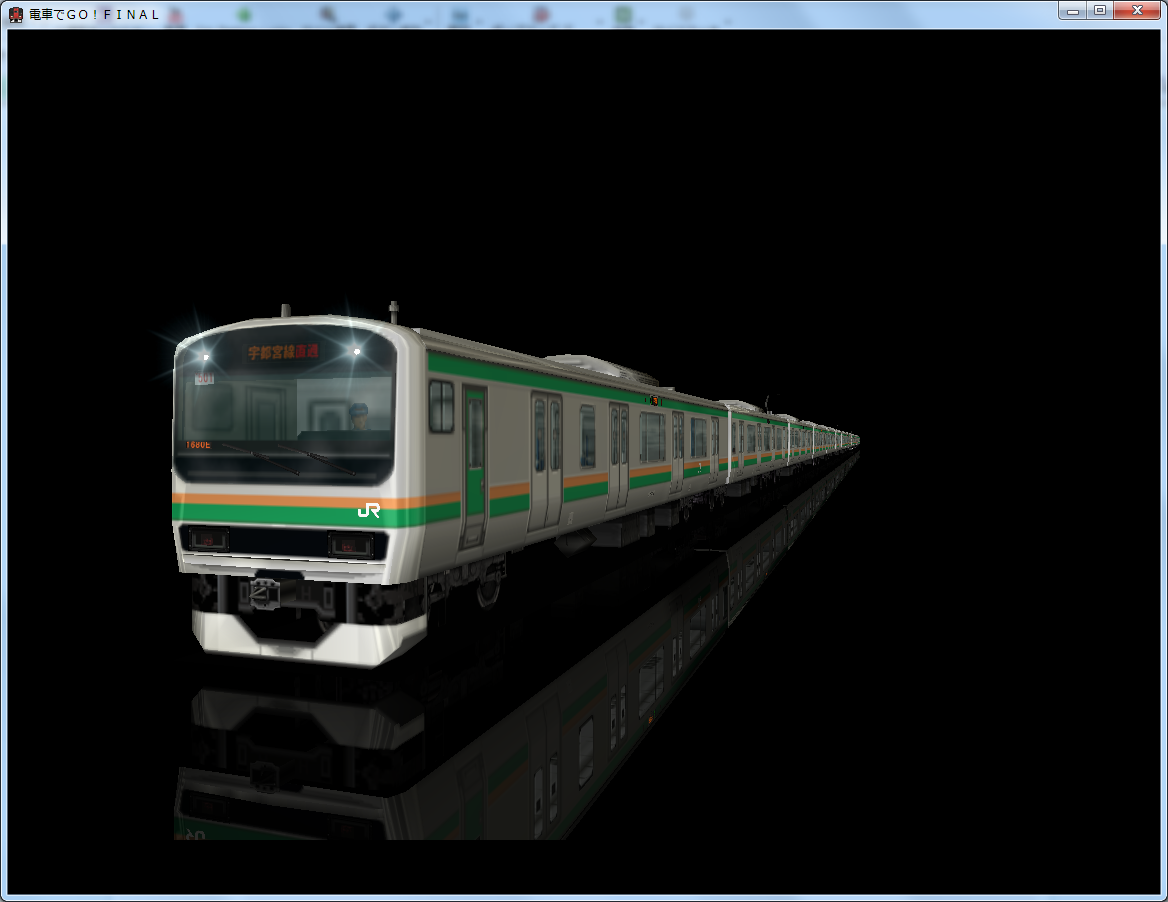Minimize the 電車でGO! FINAL window
This screenshot has width=1168, height=902.
1073,10
